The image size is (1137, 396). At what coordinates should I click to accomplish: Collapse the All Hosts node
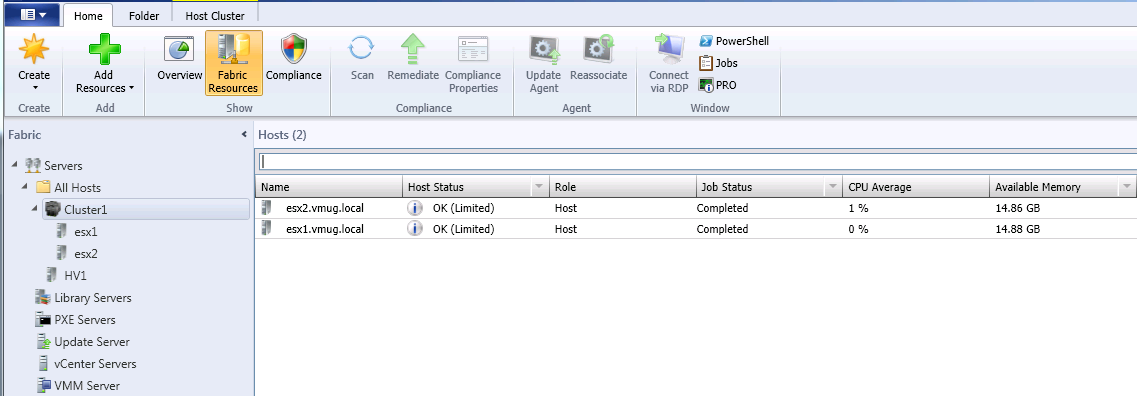tap(25, 188)
